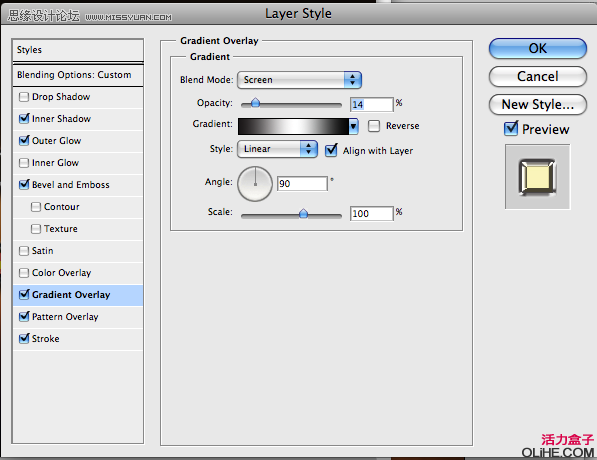Open the Blend Mode Screen dropdown
This screenshot has width=597, height=460.
(x=299, y=80)
